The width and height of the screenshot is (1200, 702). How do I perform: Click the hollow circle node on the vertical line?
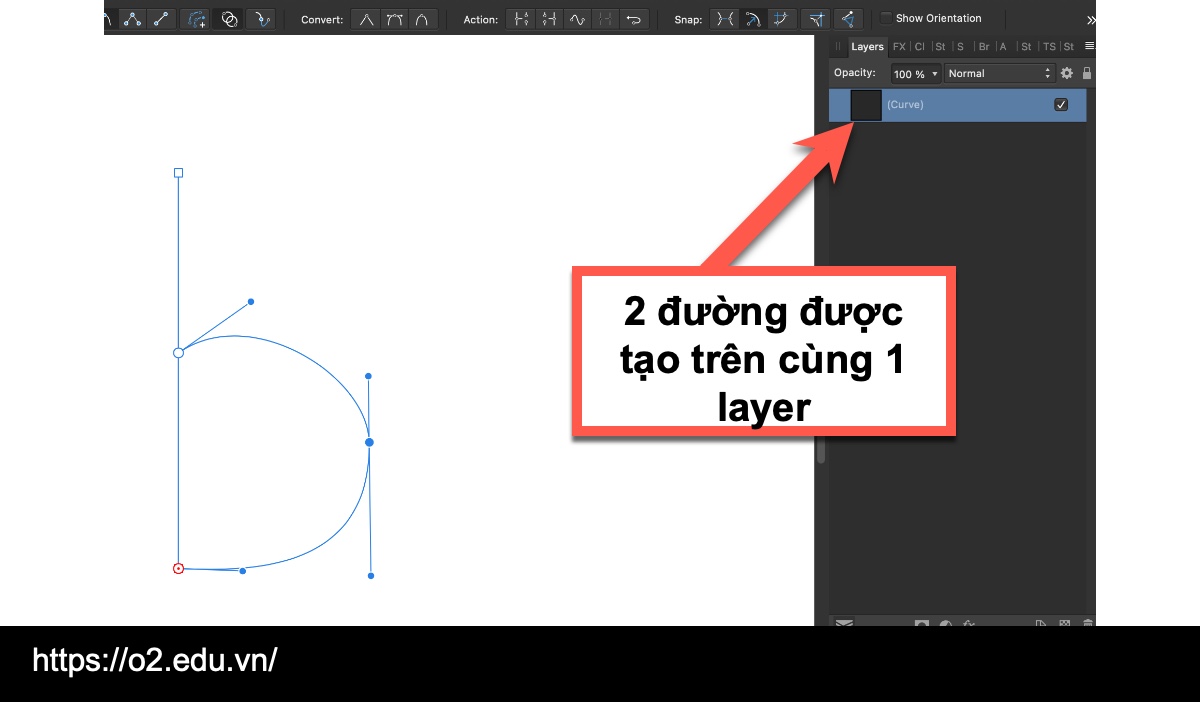pyautogui.click(x=178, y=353)
